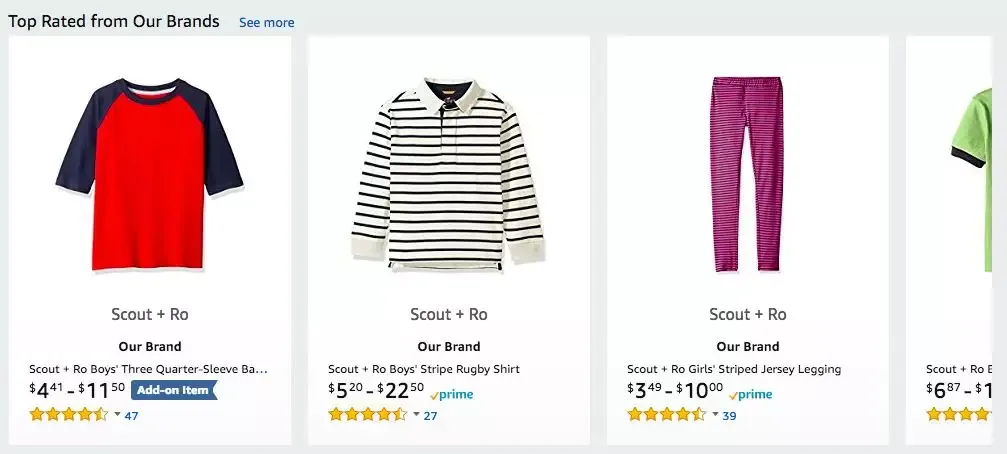Expand rating dropdown arrow for baseball tee
Image resolution: width=1007 pixels, height=454 pixels.
(117, 414)
